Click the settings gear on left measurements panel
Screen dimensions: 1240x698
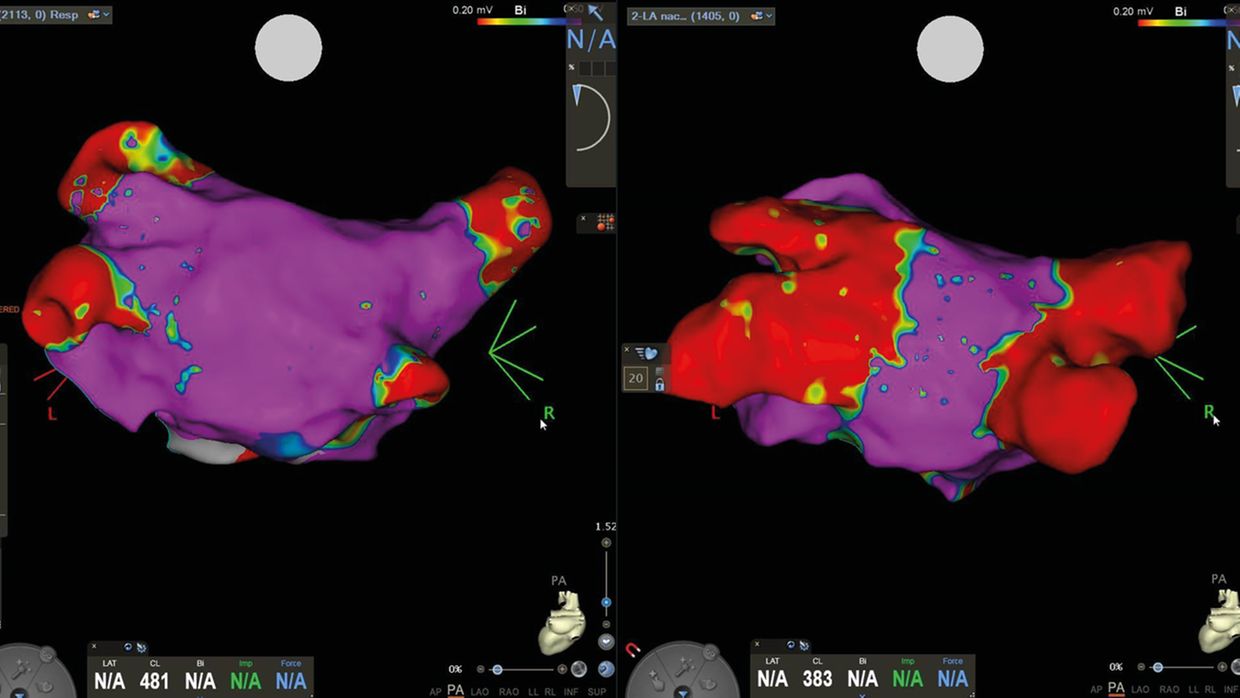[x=142, y=647]
